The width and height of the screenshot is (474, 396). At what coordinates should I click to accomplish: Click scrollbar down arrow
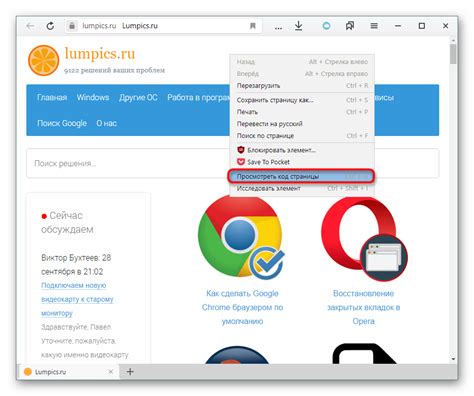[453, 359]
